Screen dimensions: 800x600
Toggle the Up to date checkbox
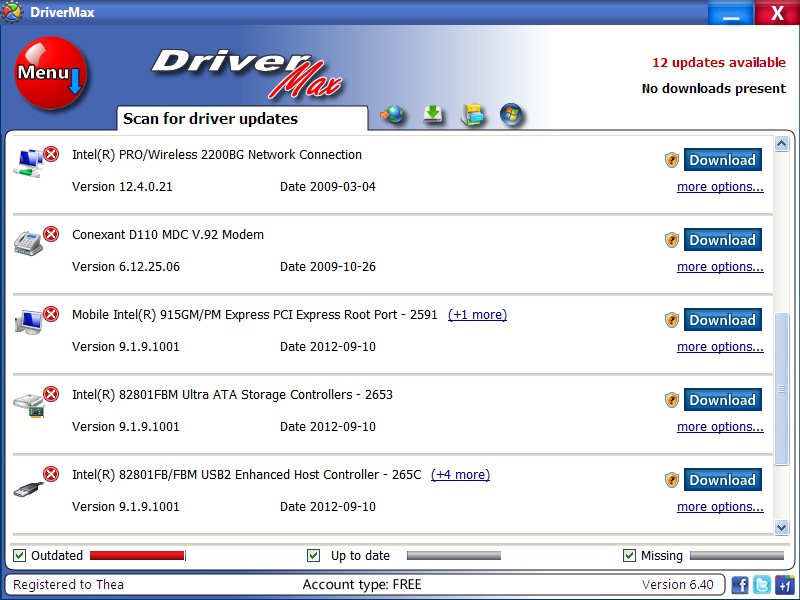coord(313,556)
